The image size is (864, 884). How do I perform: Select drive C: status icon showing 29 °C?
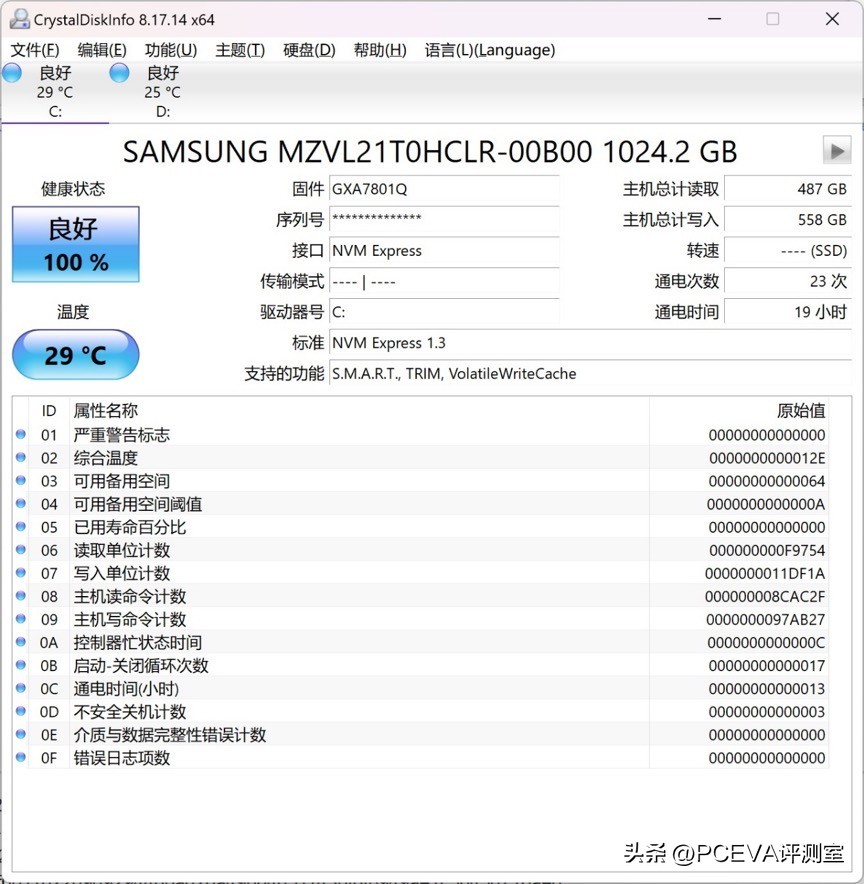pyautogui.click(x=12, y=72)
